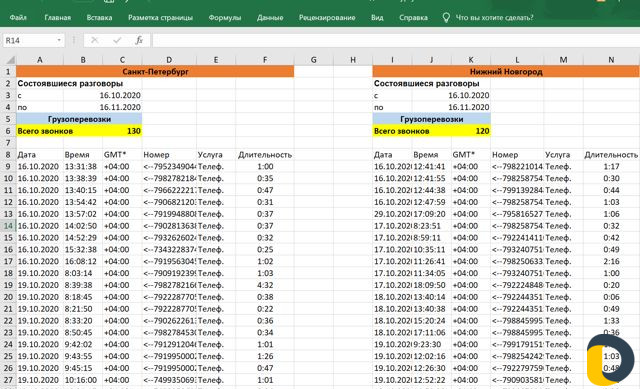Click the time cell 17:09:20
Viewport: 640px width, 389px height.
point(429,214)
